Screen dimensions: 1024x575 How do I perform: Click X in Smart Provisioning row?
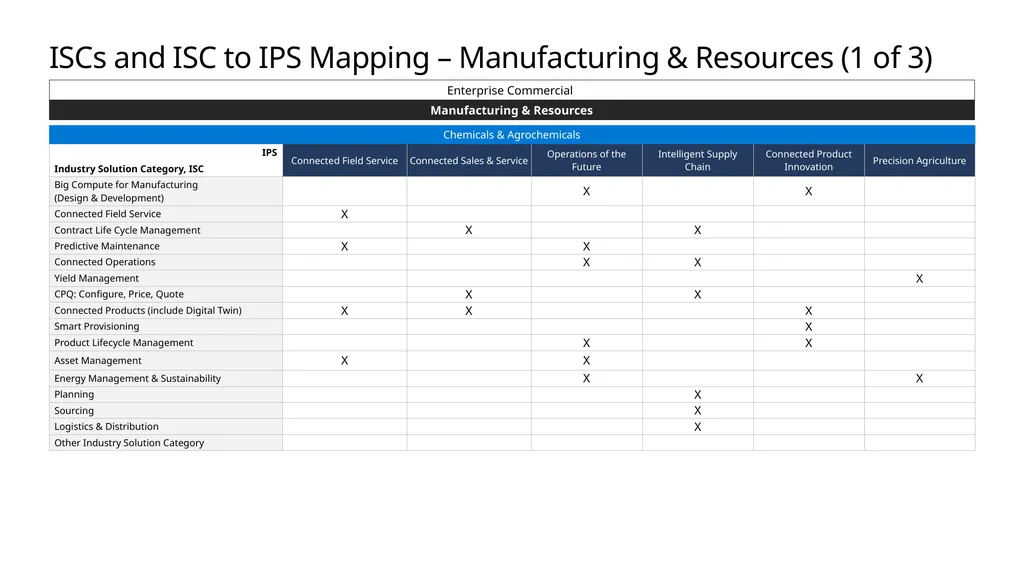808,327
